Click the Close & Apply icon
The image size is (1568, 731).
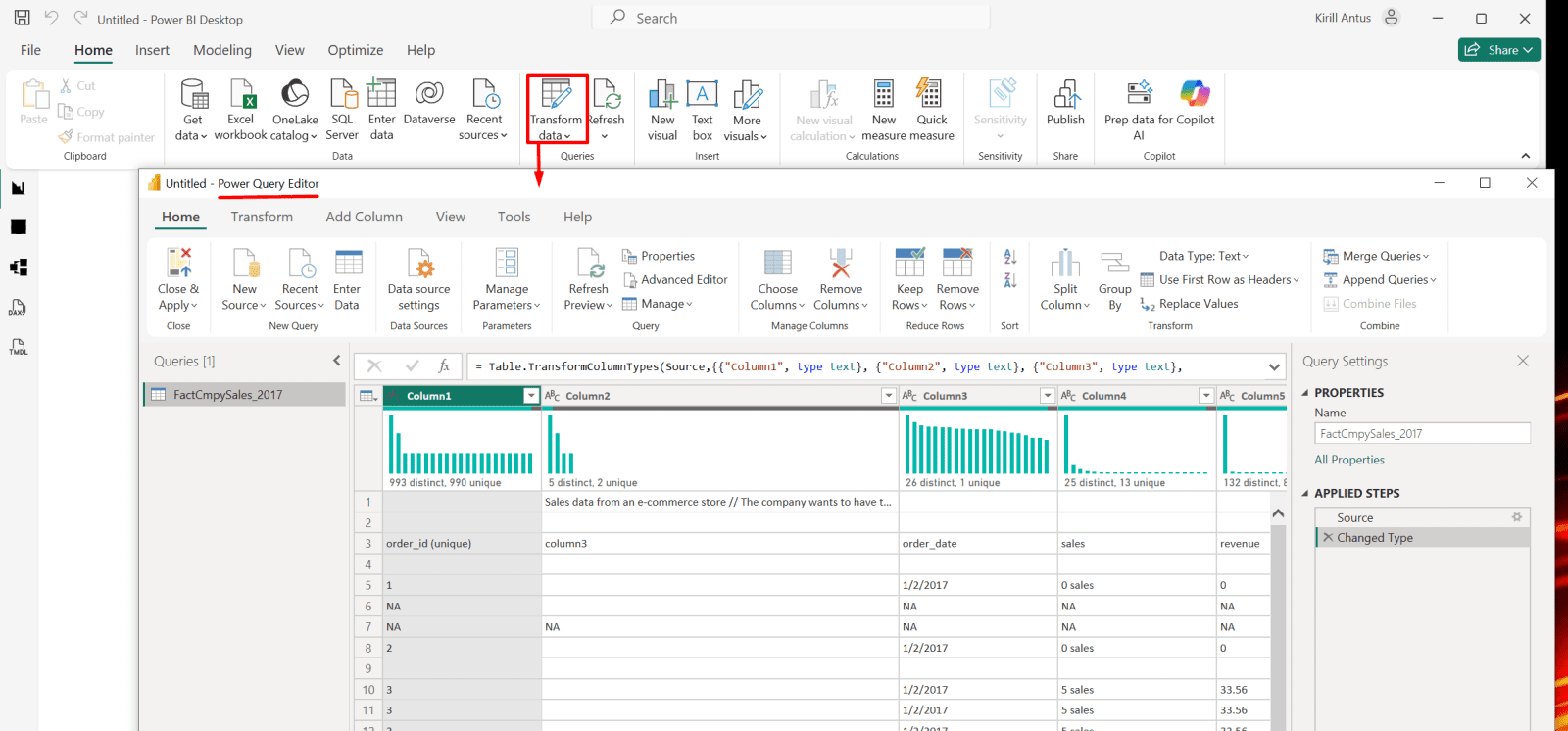tap(178, 264)
